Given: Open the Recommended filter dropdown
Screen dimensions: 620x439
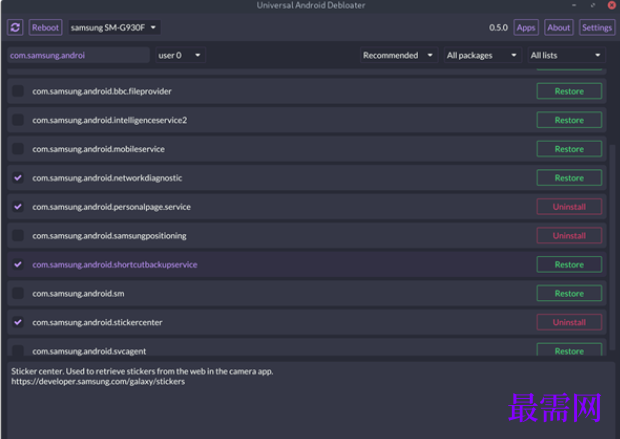Looking at the screenshot, I should coord(399,55).
